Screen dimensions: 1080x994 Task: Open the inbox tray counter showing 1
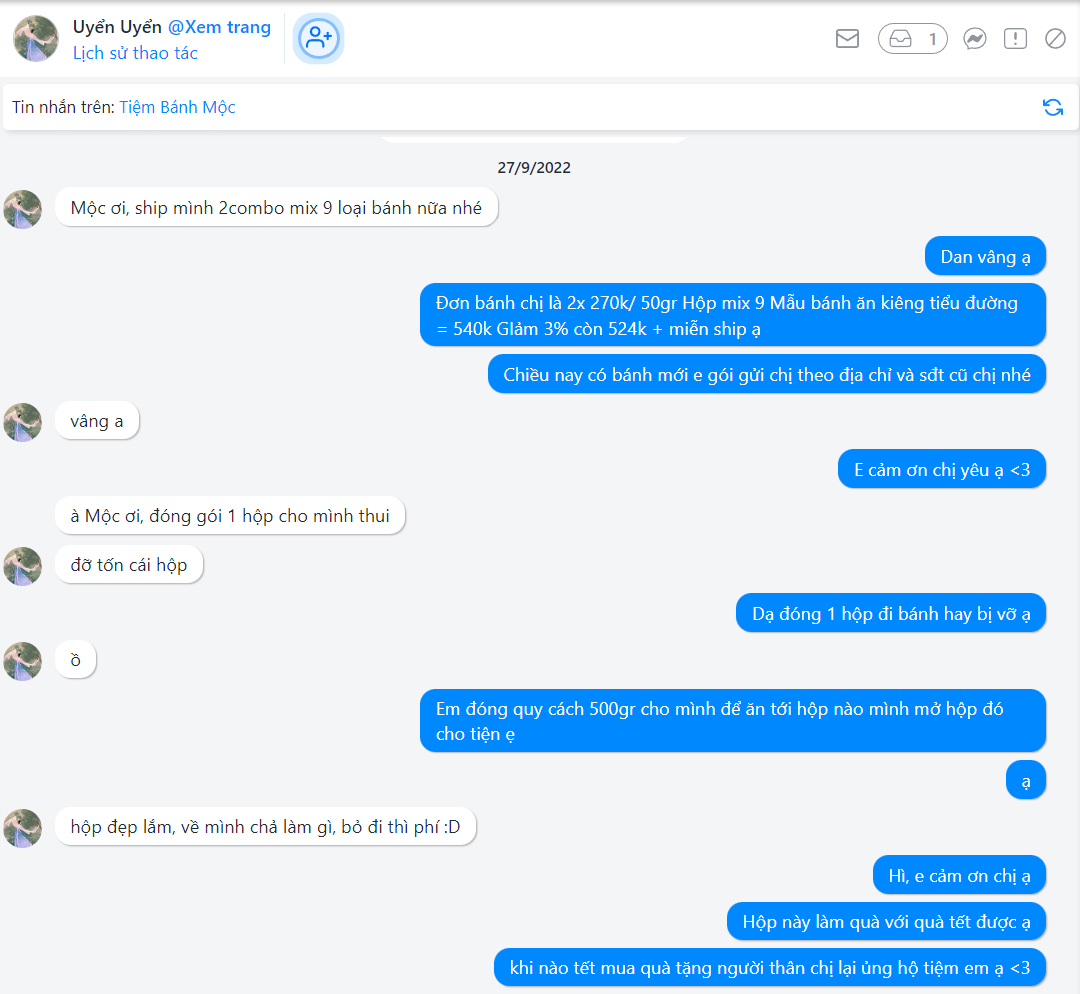(912, 39)
